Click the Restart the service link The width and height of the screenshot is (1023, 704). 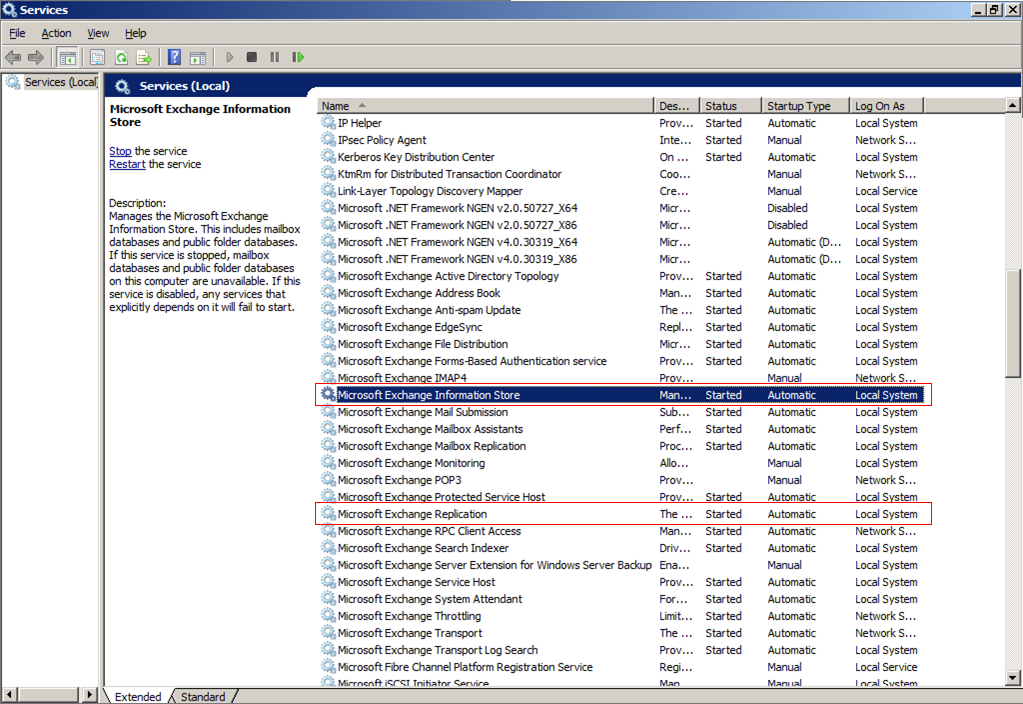127,164
